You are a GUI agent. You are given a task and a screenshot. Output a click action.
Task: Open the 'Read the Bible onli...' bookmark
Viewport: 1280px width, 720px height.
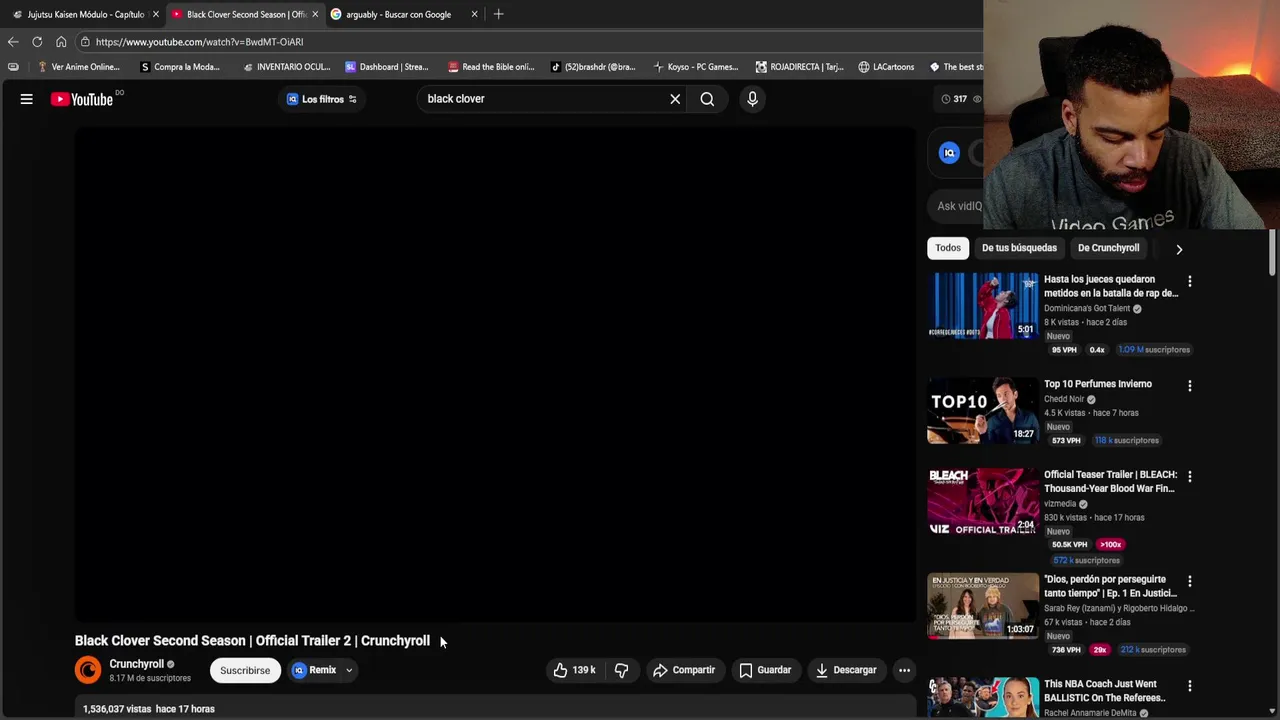[x=491, y=67]
